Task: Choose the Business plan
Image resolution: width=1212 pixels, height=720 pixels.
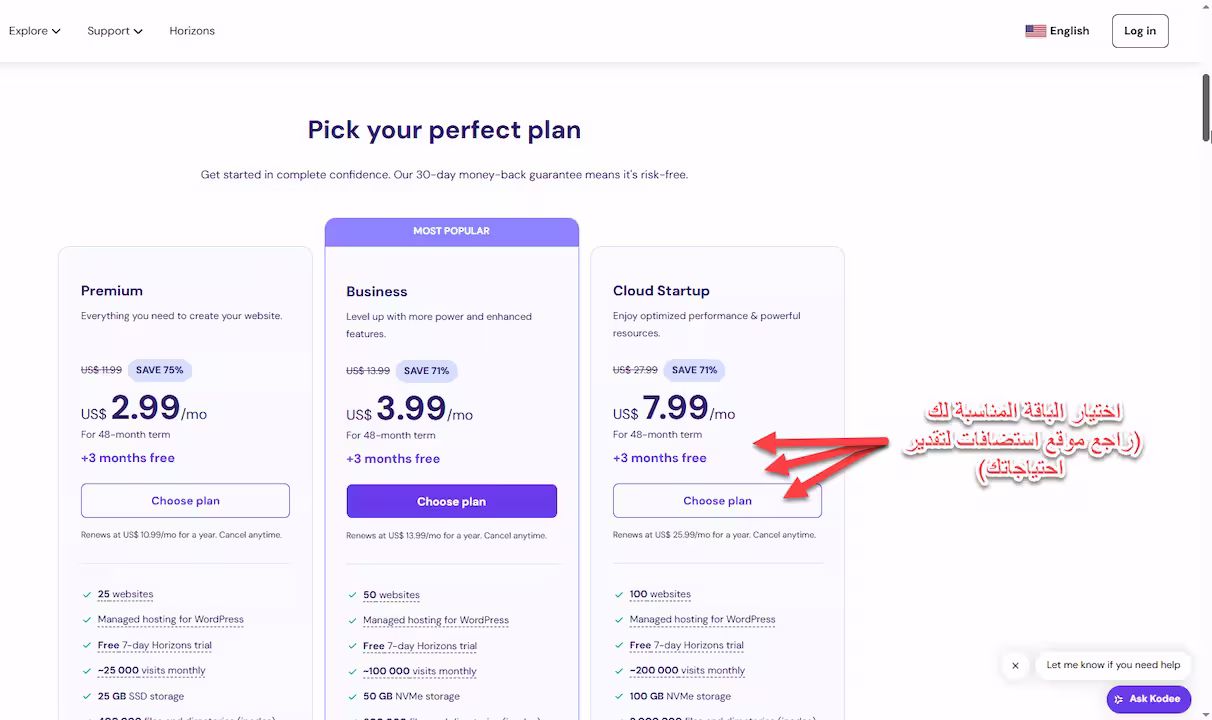Action: tap(452, 501)
